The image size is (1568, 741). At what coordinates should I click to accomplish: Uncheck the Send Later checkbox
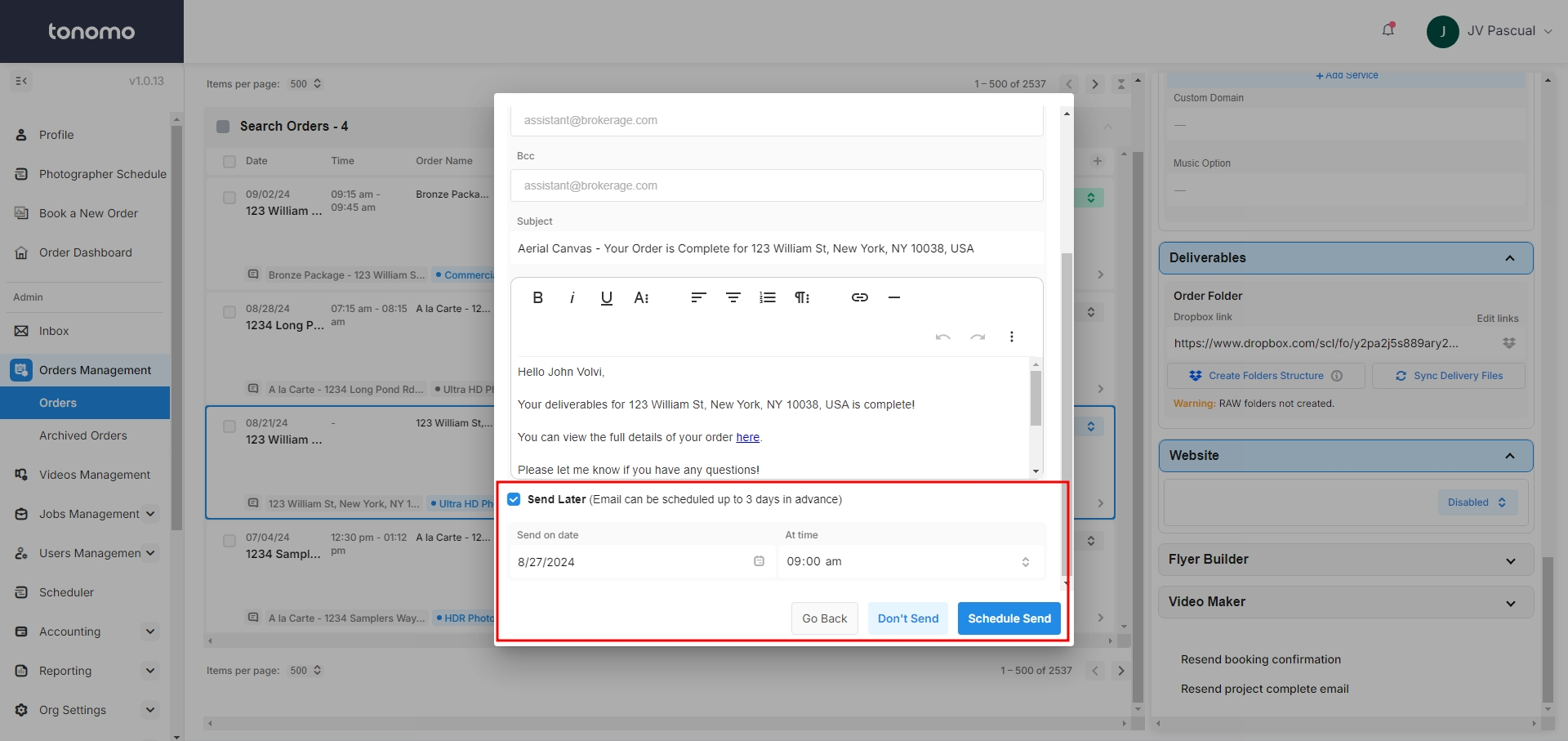point(514,499)
